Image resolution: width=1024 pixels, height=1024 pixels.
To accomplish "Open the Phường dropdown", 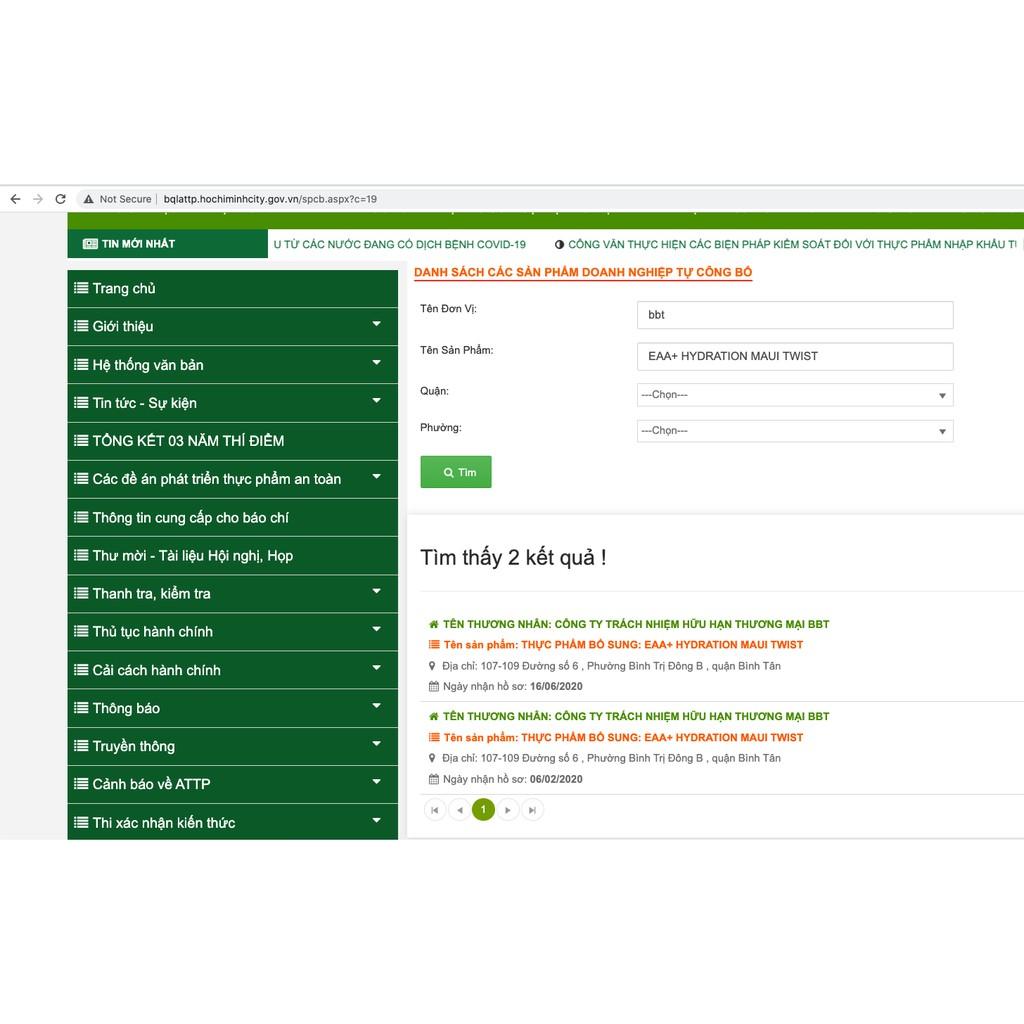I will point(795,431).
